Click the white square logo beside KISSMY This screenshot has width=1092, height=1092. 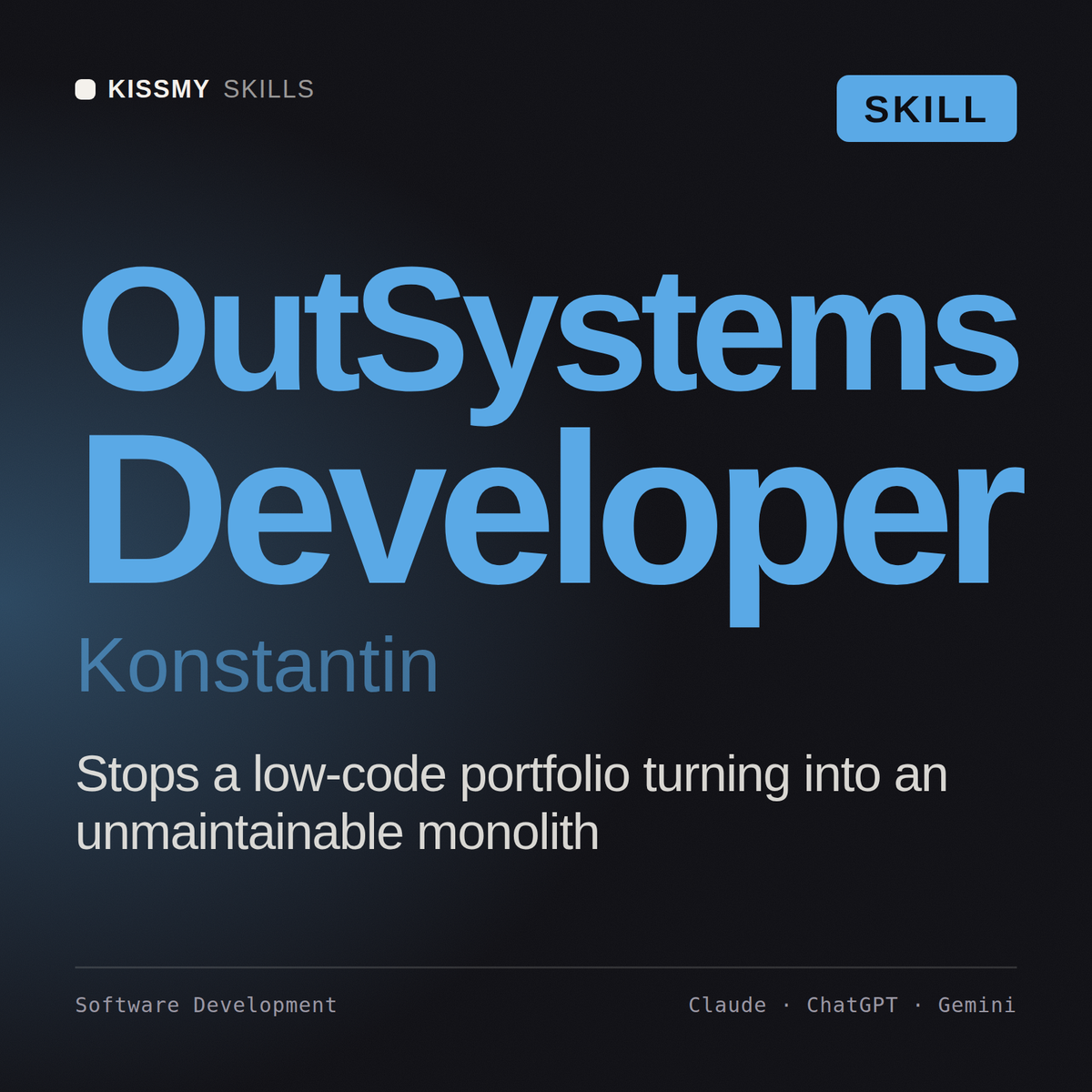pos(86,89)
